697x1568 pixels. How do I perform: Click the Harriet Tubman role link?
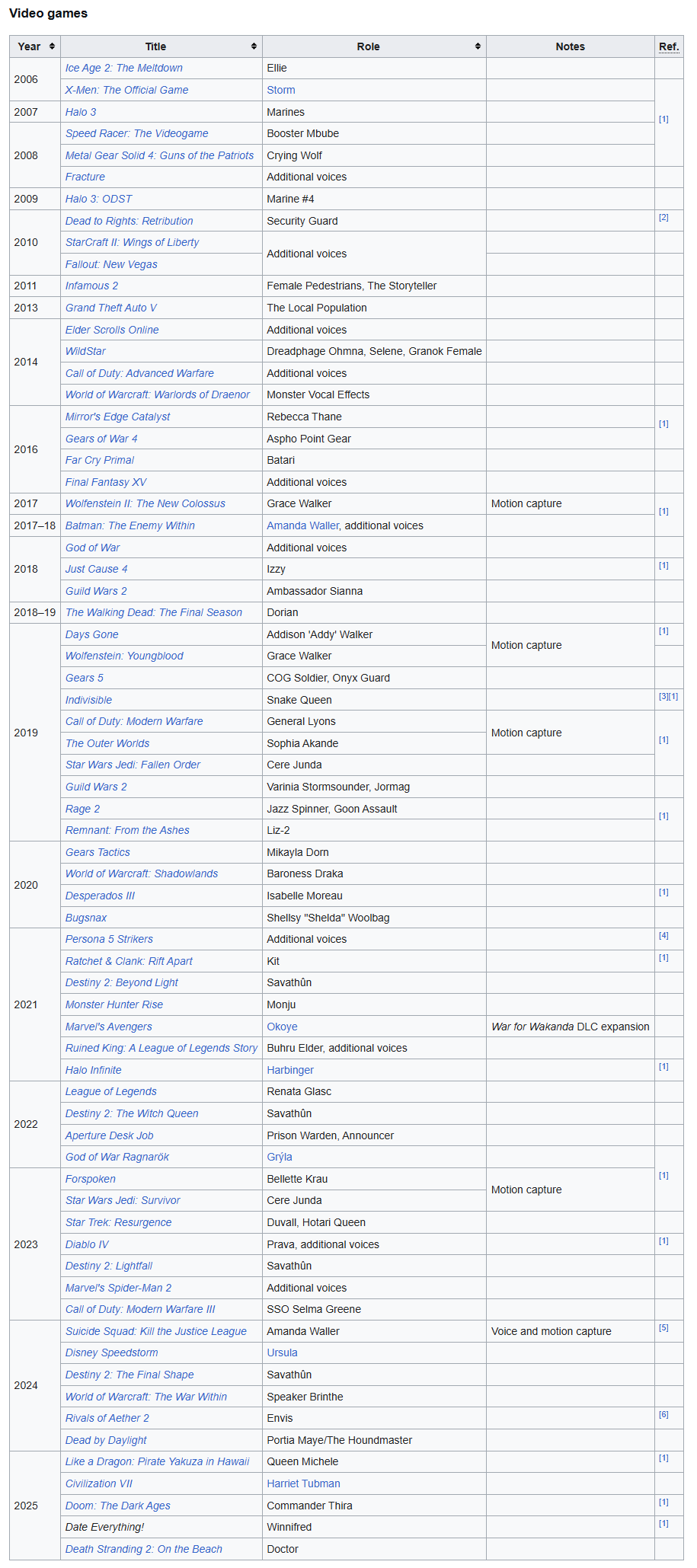tap(303, 1483)
